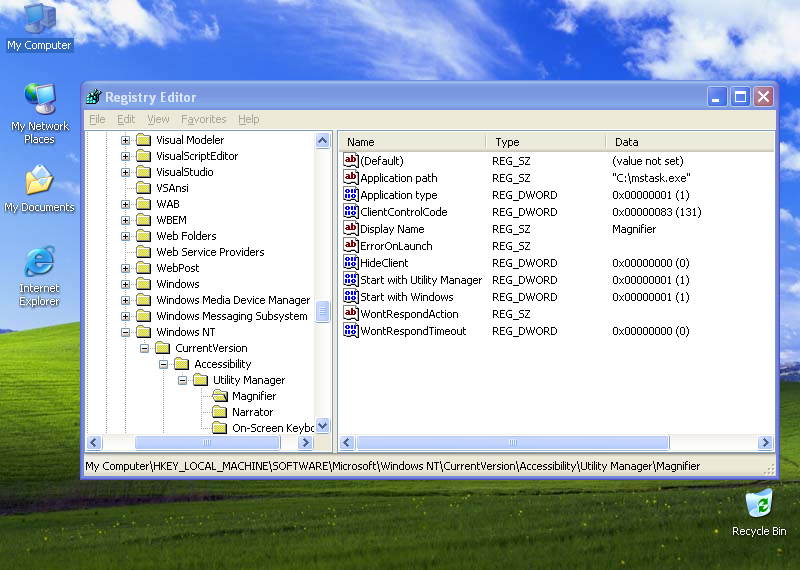800x570 pixels.
Task: Click the VSAnsi folder icon
Action: click(144, 188)
